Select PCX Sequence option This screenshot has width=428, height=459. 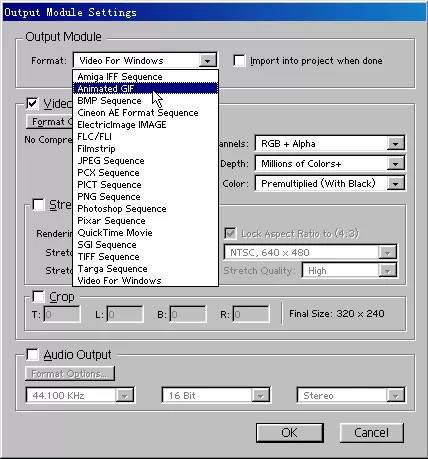pos(145,173)
